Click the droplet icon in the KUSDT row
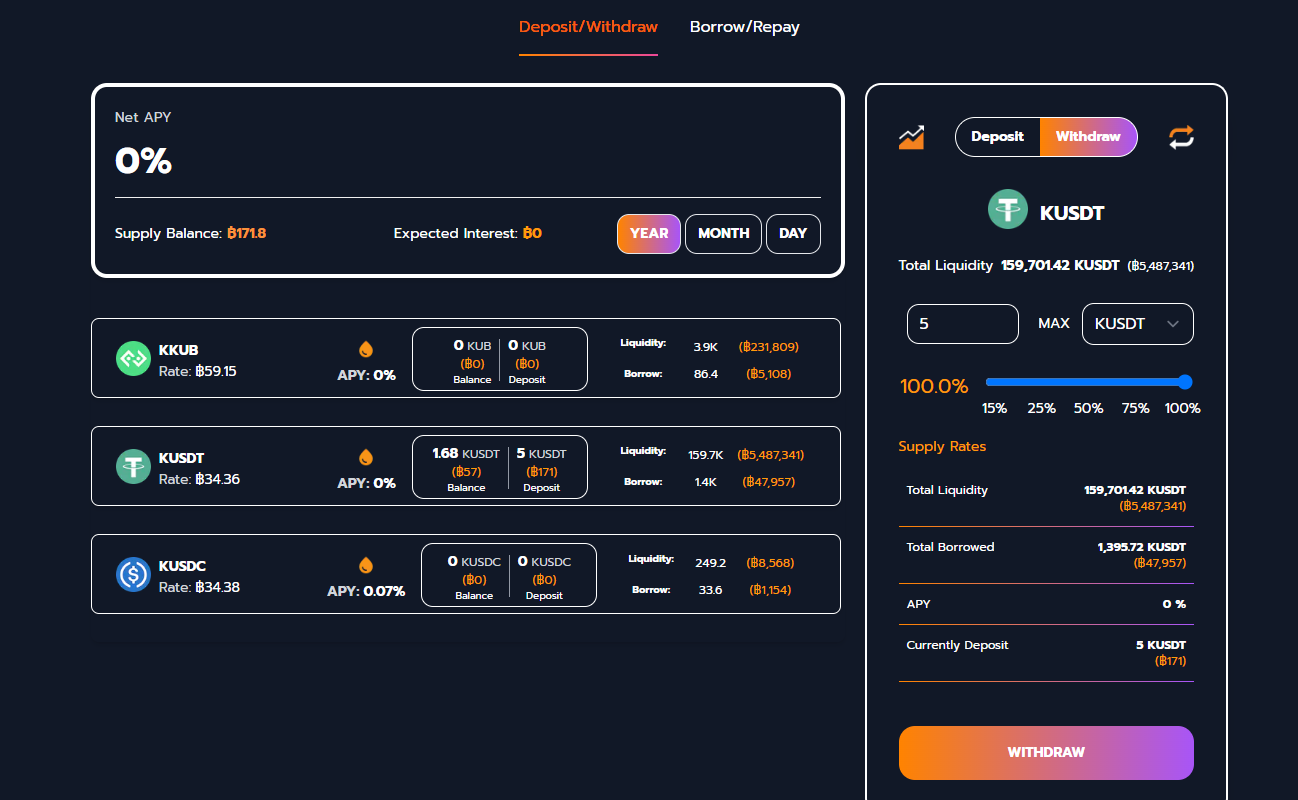Viewport: 1298px width, 800px height. point(366,457)
